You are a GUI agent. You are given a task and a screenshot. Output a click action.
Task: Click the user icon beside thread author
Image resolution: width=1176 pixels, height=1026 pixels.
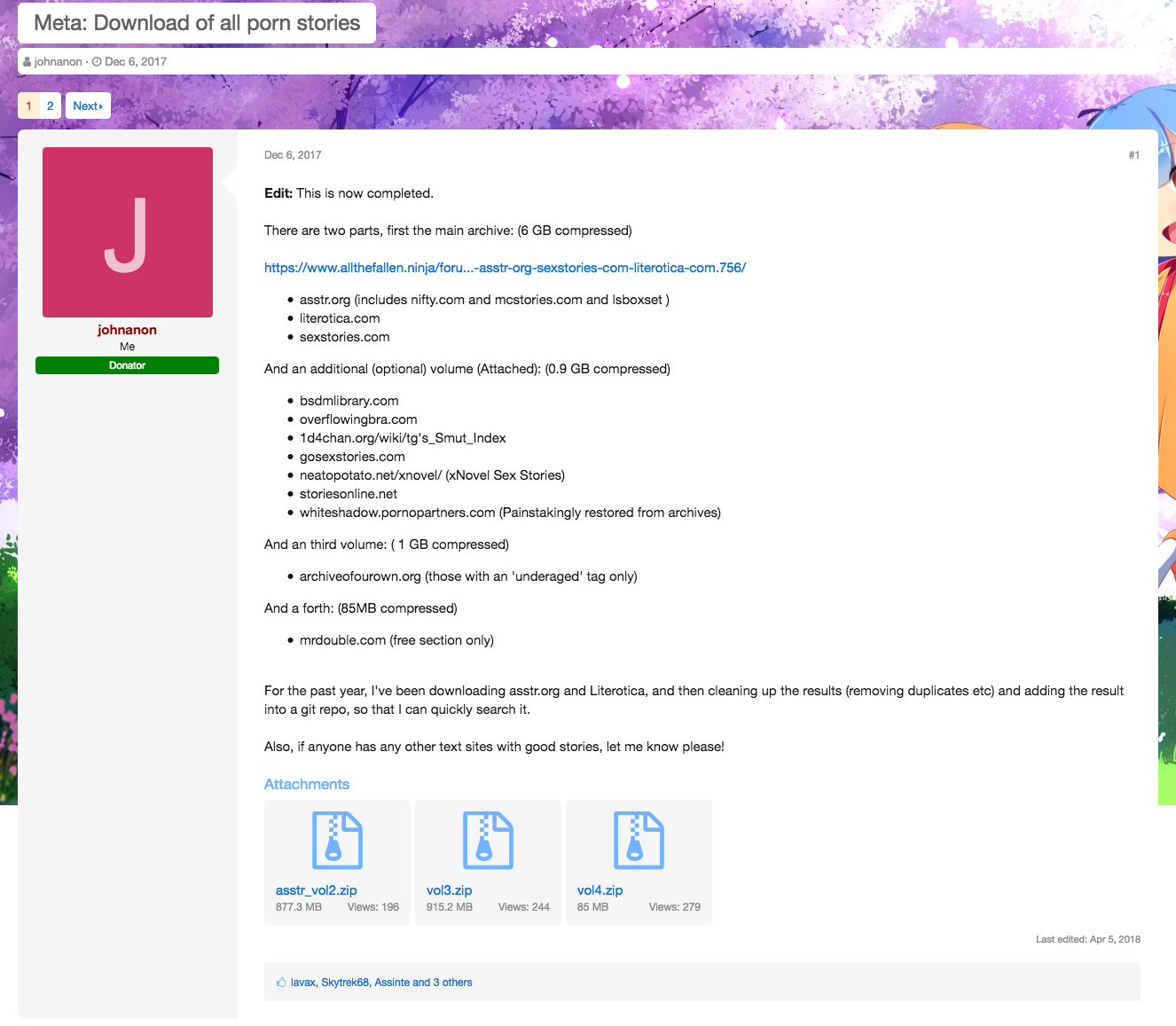coord(27,62)
